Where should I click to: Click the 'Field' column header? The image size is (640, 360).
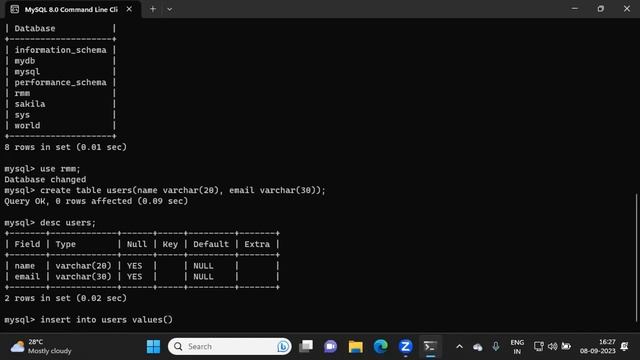[27, 244]
